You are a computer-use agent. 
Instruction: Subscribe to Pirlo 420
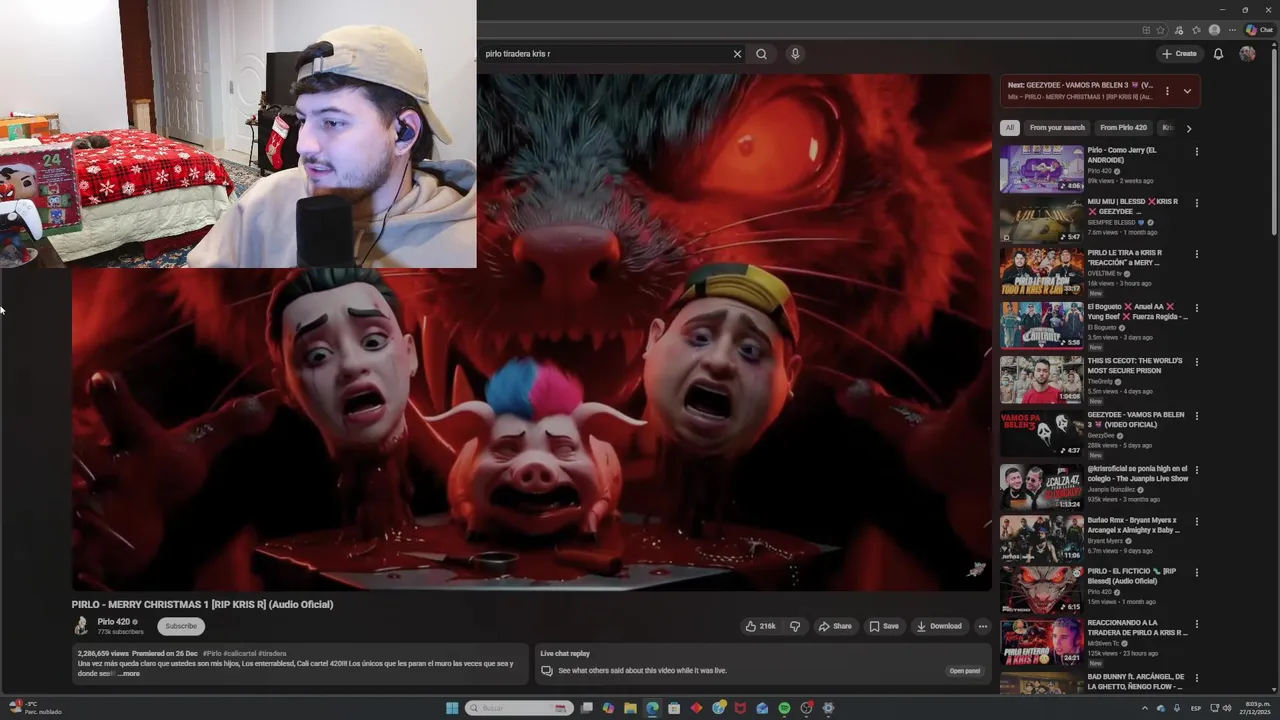point(181,626)
